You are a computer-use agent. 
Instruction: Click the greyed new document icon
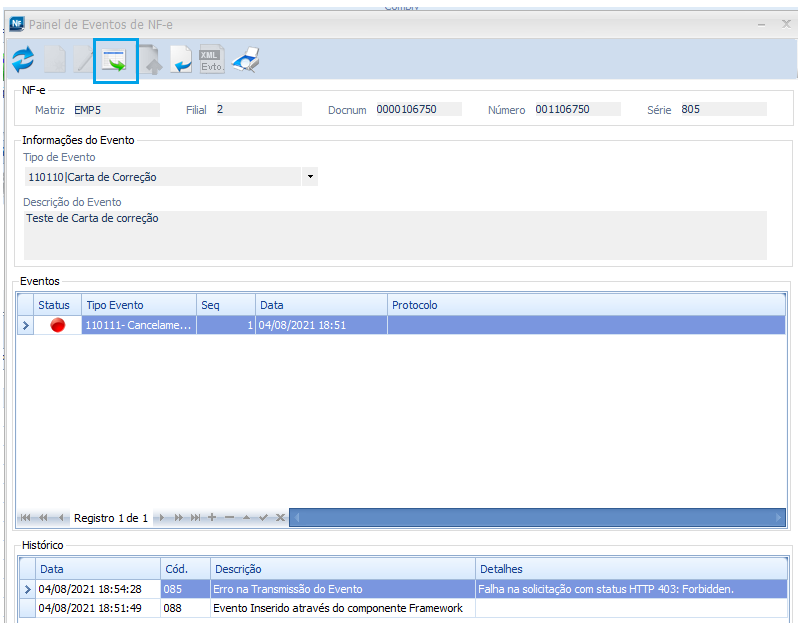54,62
